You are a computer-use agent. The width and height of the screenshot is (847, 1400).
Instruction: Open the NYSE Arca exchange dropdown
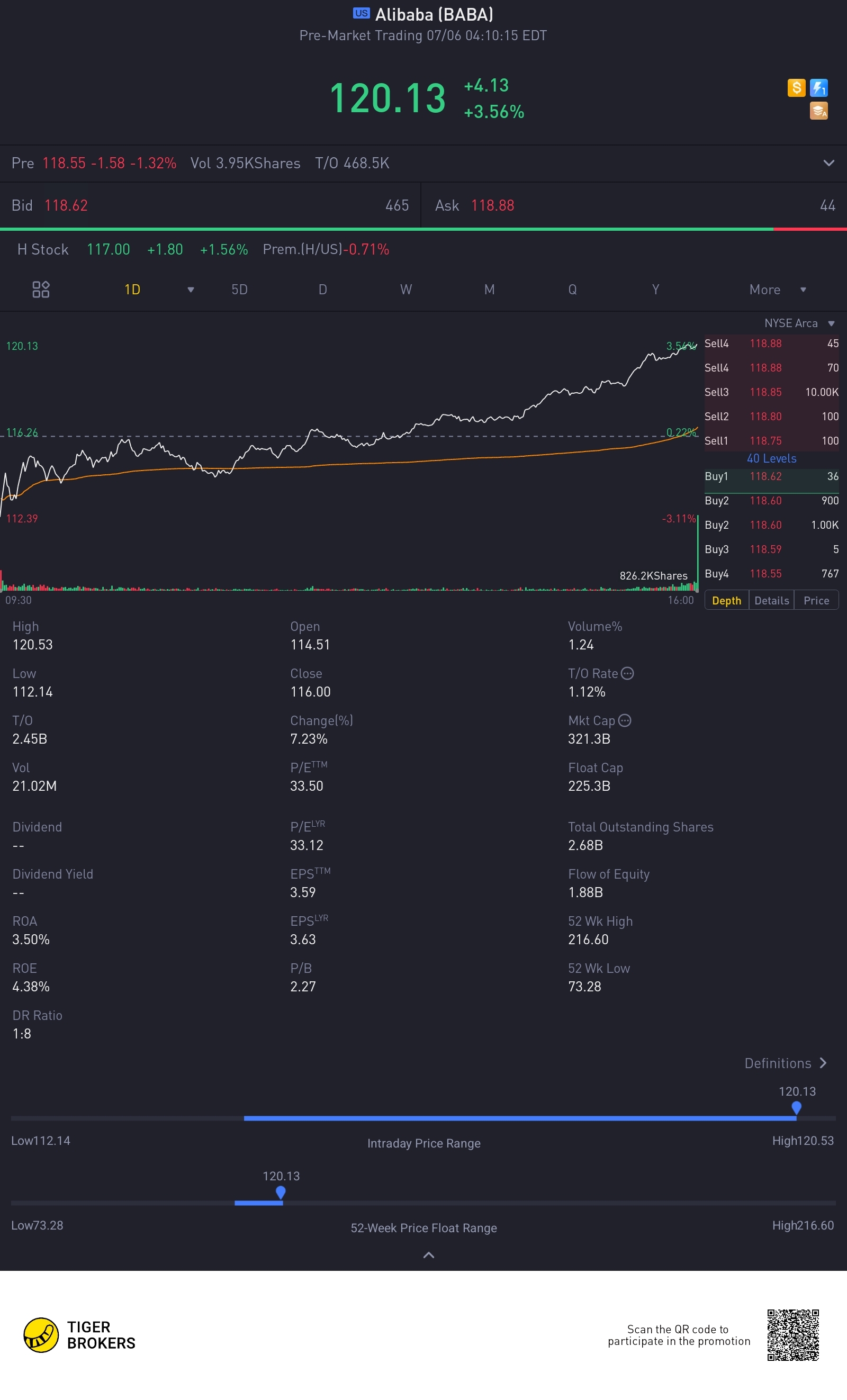click(799, 323)
